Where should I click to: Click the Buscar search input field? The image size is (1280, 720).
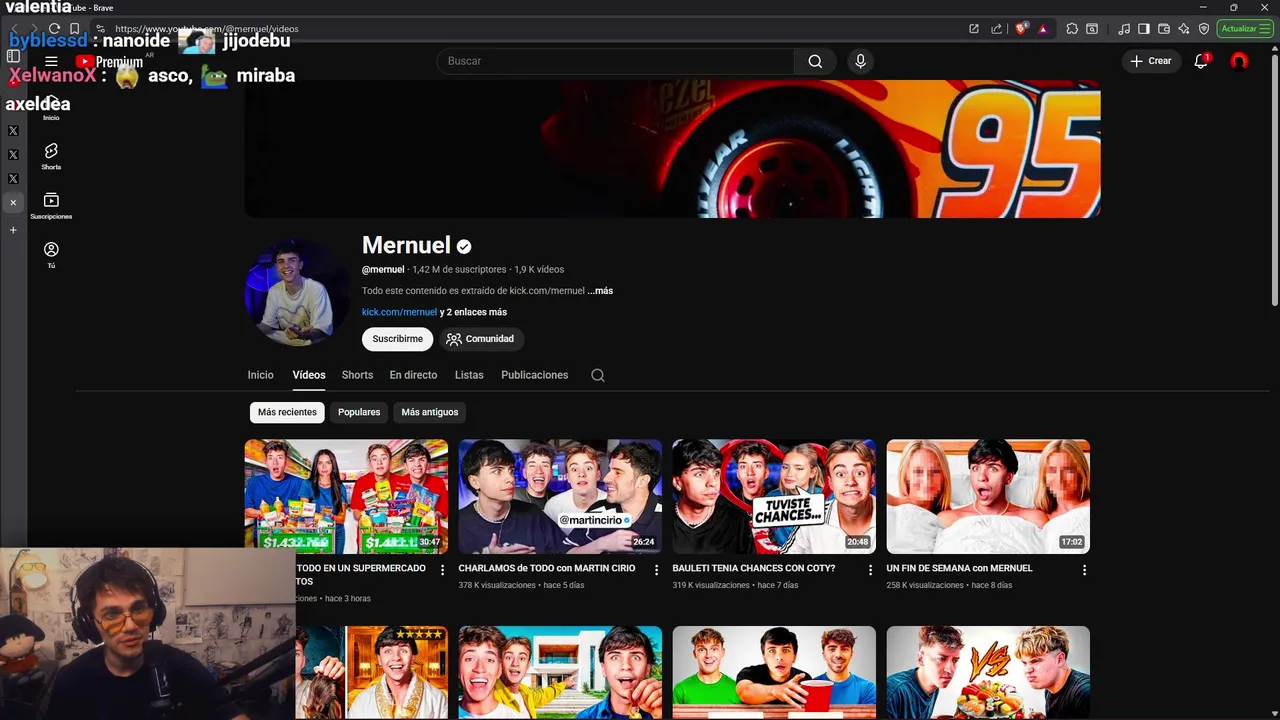click(615, 61)
